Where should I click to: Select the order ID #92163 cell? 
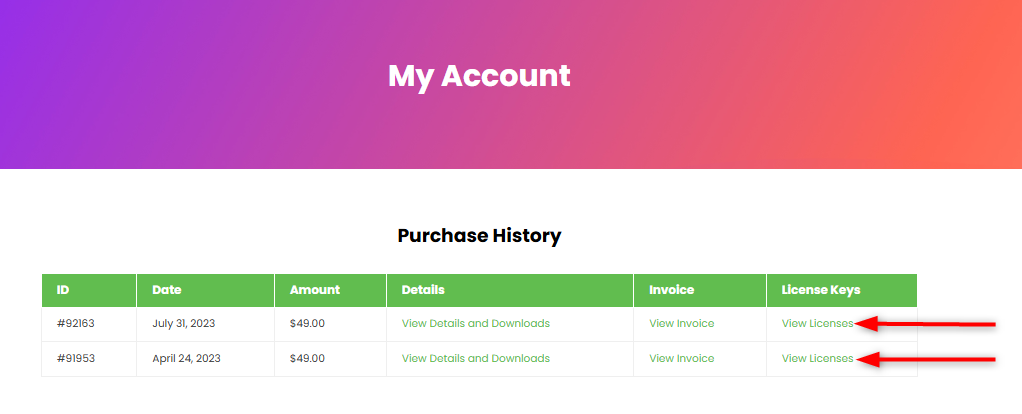click(x=75, y=323)
